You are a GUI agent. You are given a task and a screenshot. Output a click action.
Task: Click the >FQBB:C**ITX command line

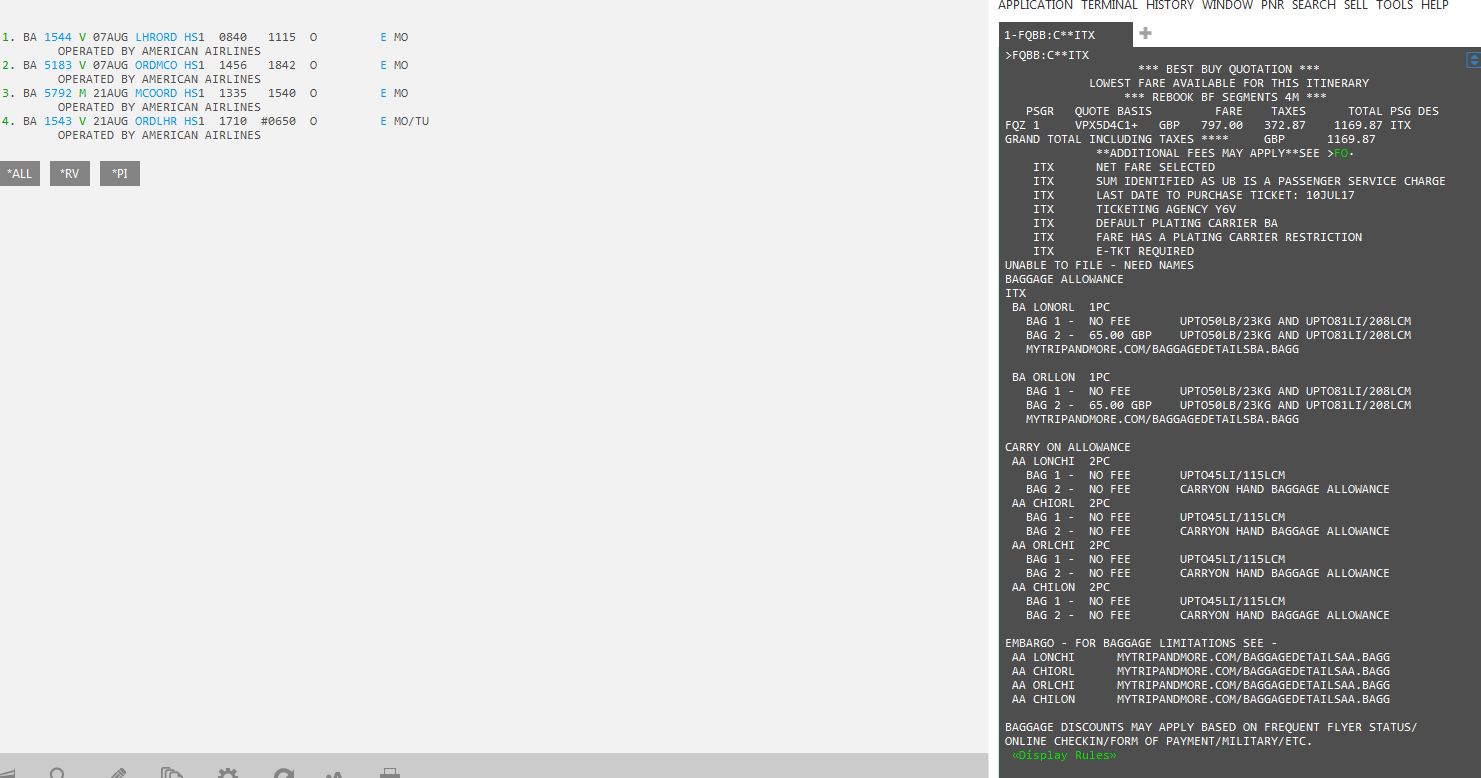[1047, 56]
